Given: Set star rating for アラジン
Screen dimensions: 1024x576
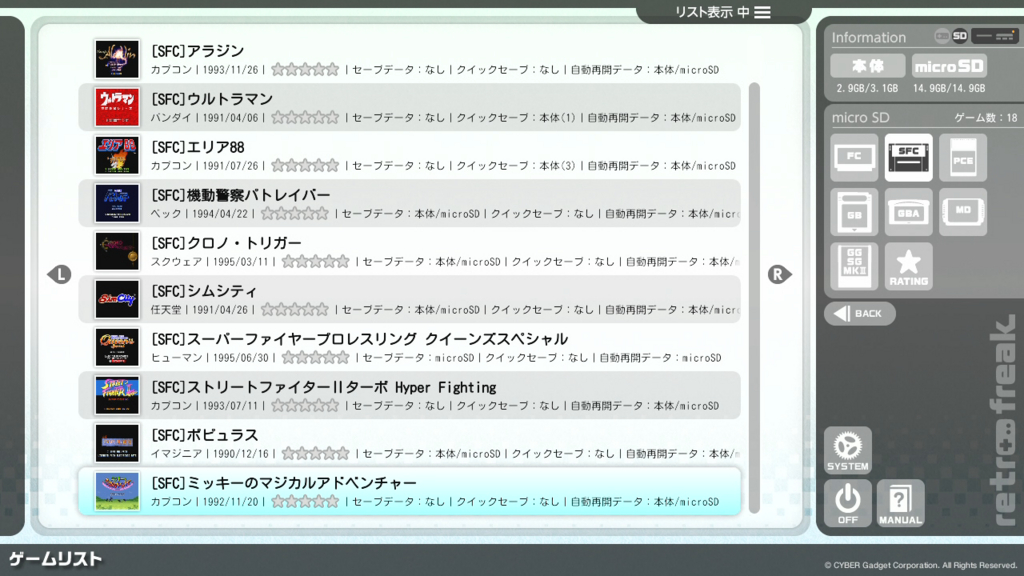Looking at the screenshot, I should [305, 69].
